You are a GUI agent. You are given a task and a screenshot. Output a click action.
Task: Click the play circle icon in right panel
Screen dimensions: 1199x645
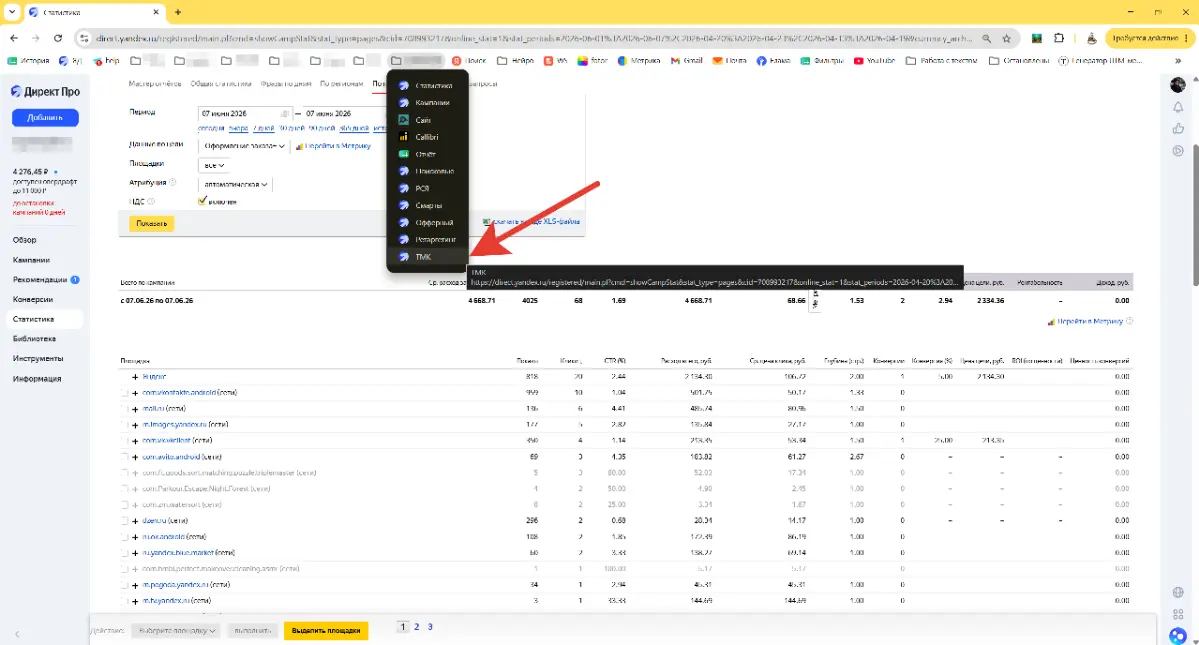click(1178, 151)
